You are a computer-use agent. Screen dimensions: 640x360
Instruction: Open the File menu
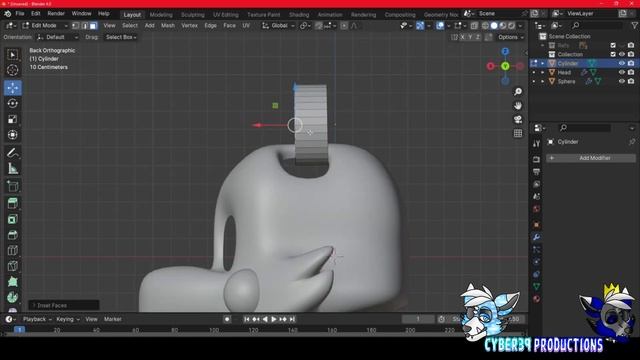20,14
